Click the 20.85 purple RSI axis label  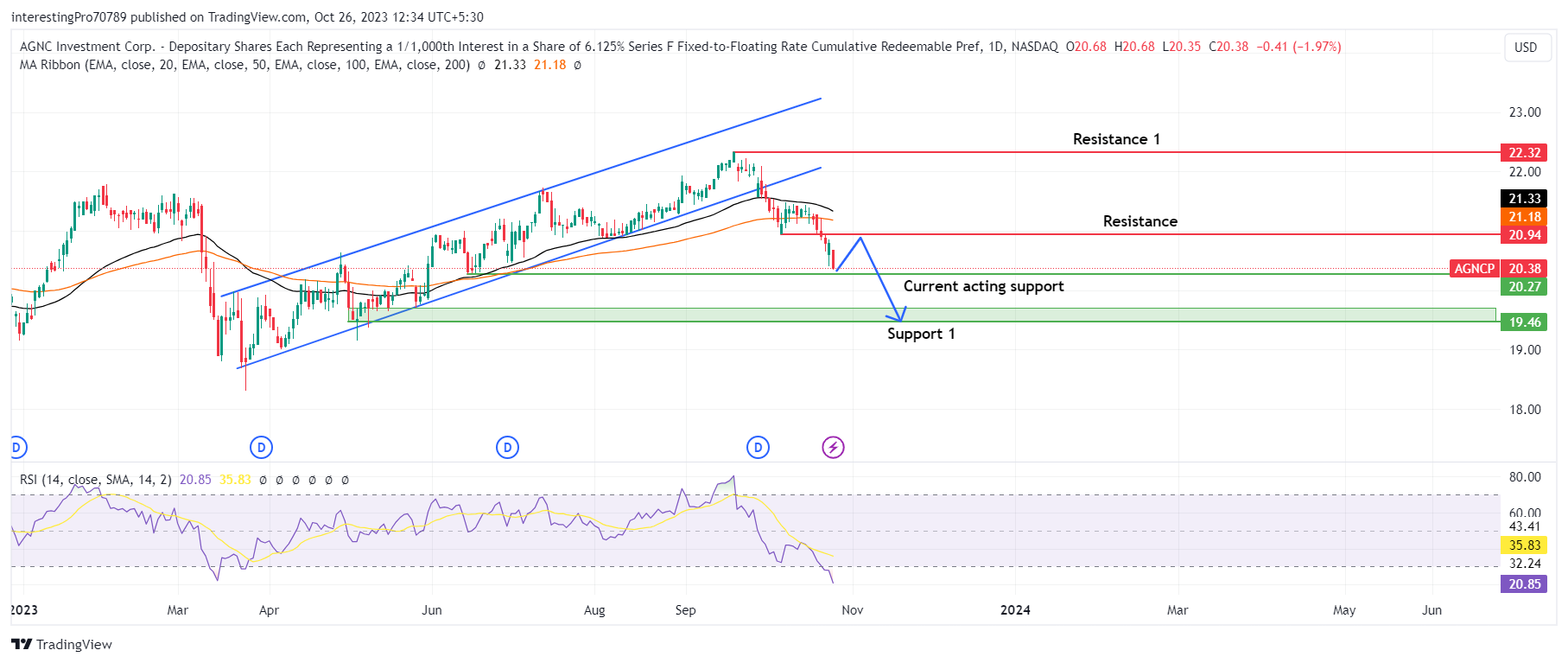click(x=1524, y=584)
